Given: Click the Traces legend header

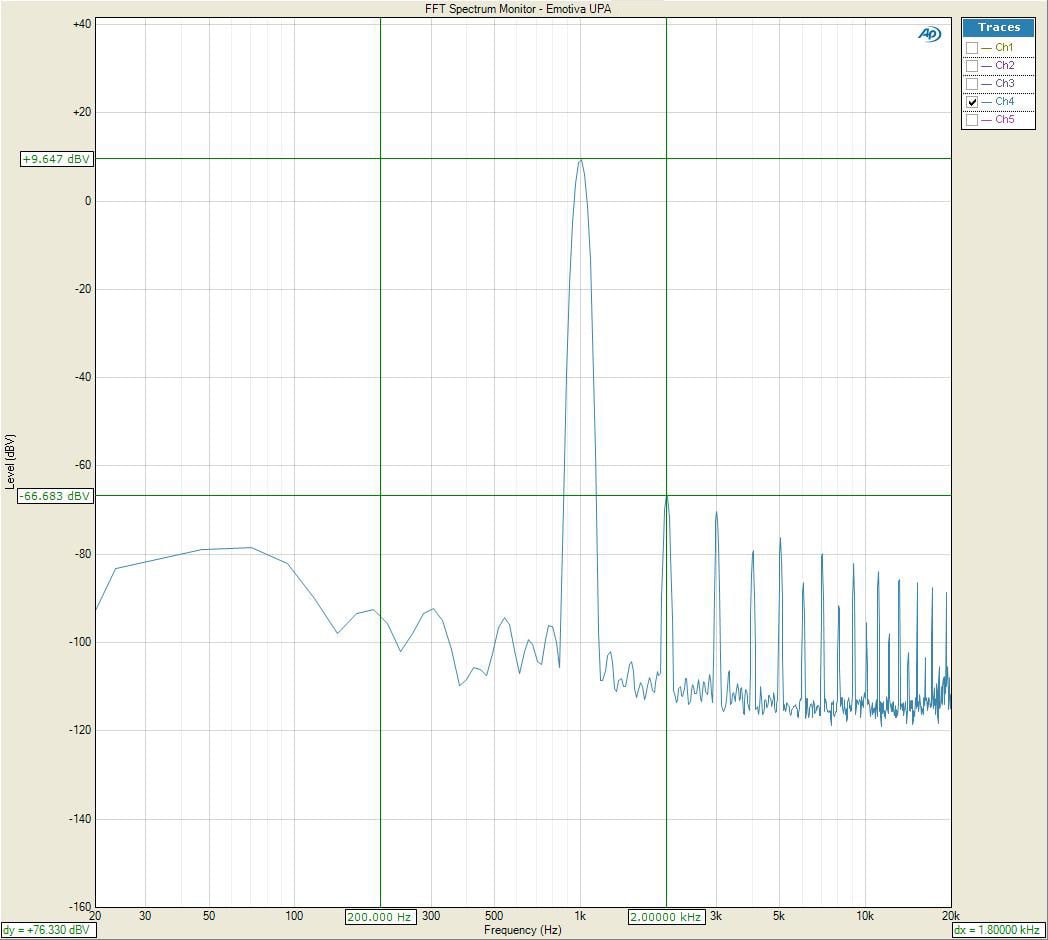Looking at the screenshot, I should (x=998, y=27).
